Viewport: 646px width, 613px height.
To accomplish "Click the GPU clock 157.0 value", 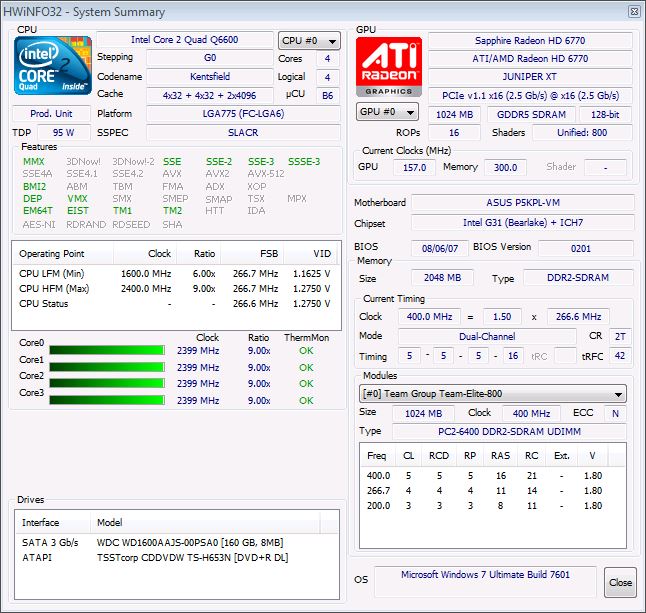I will click(x=414, y=168).
